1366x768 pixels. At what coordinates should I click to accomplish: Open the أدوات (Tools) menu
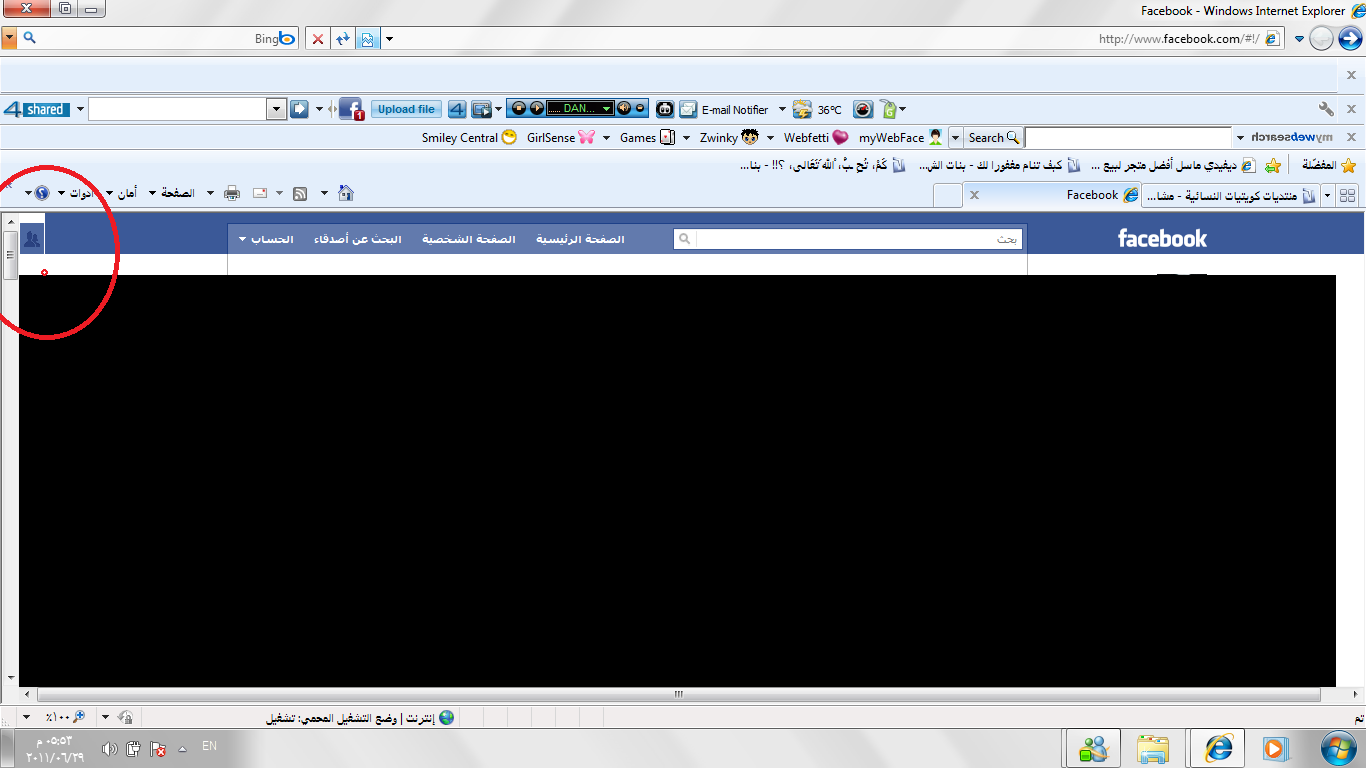point(75,193)
